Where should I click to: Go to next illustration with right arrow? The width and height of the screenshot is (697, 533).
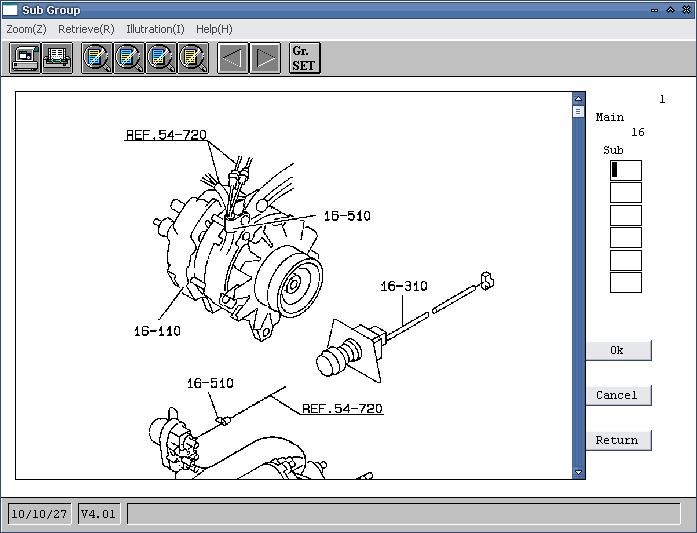pos(265,58)
